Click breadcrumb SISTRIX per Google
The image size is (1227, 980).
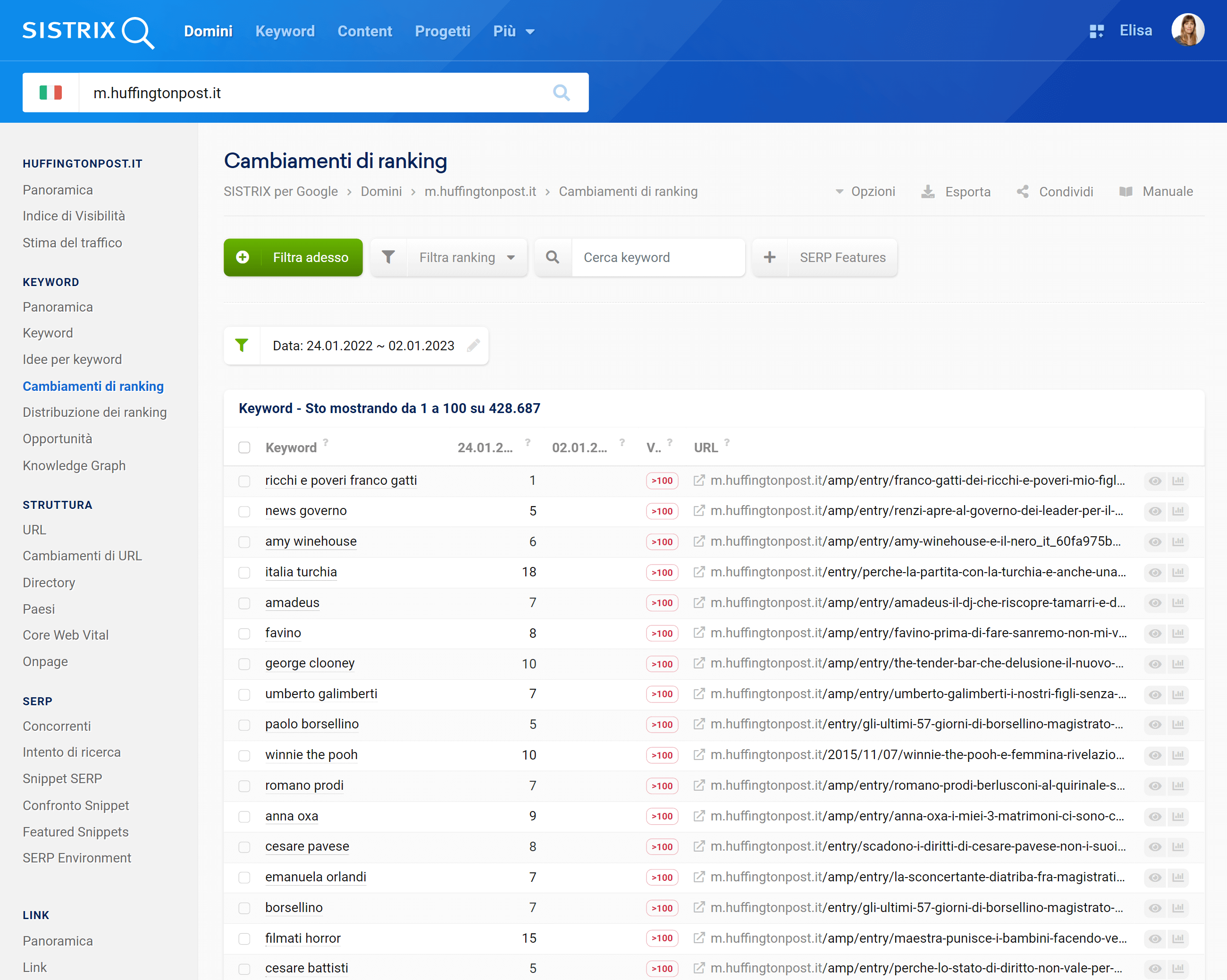281,191
